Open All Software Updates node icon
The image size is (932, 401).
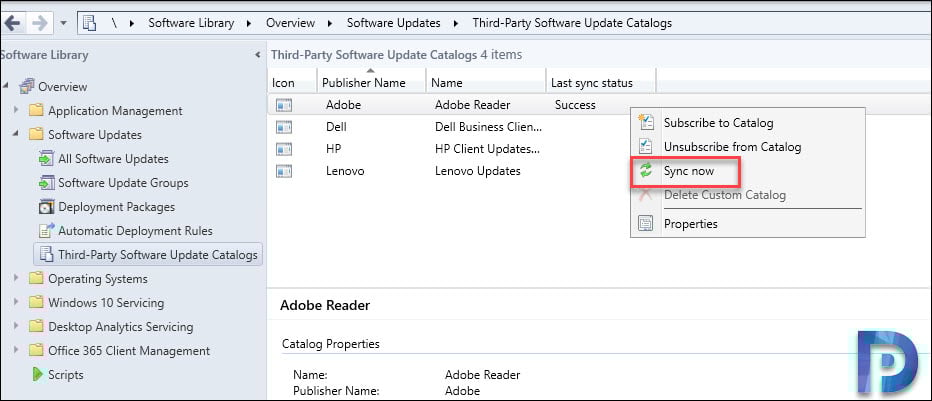point(46,159)
